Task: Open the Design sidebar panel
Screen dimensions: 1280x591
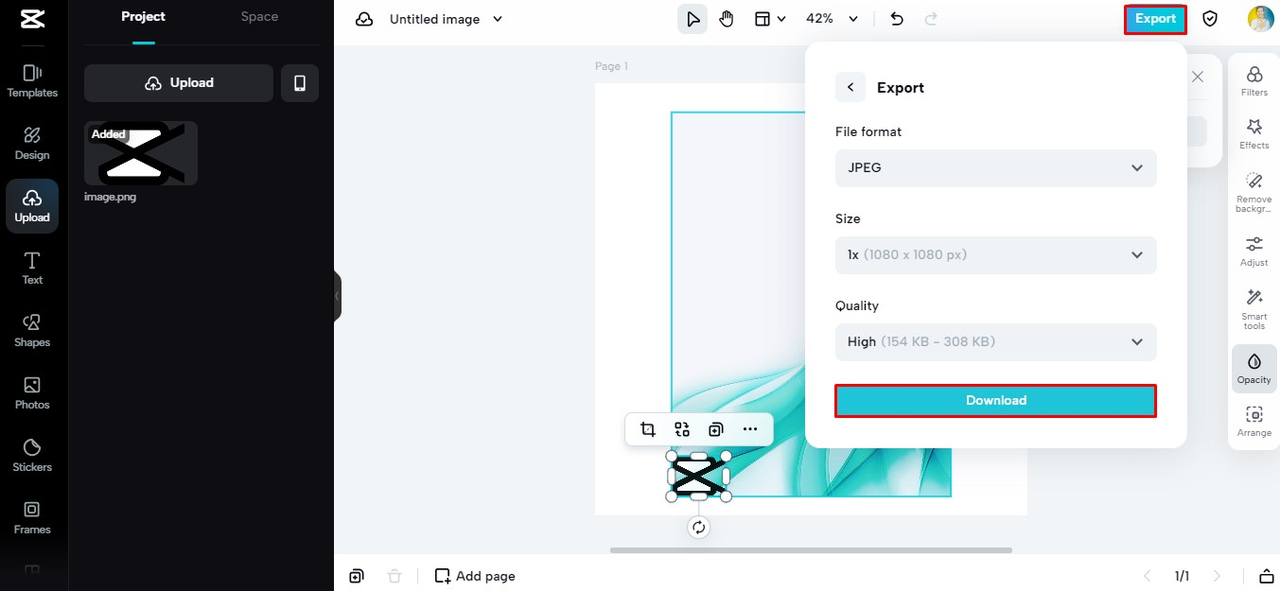Action: tap(32, 143)
